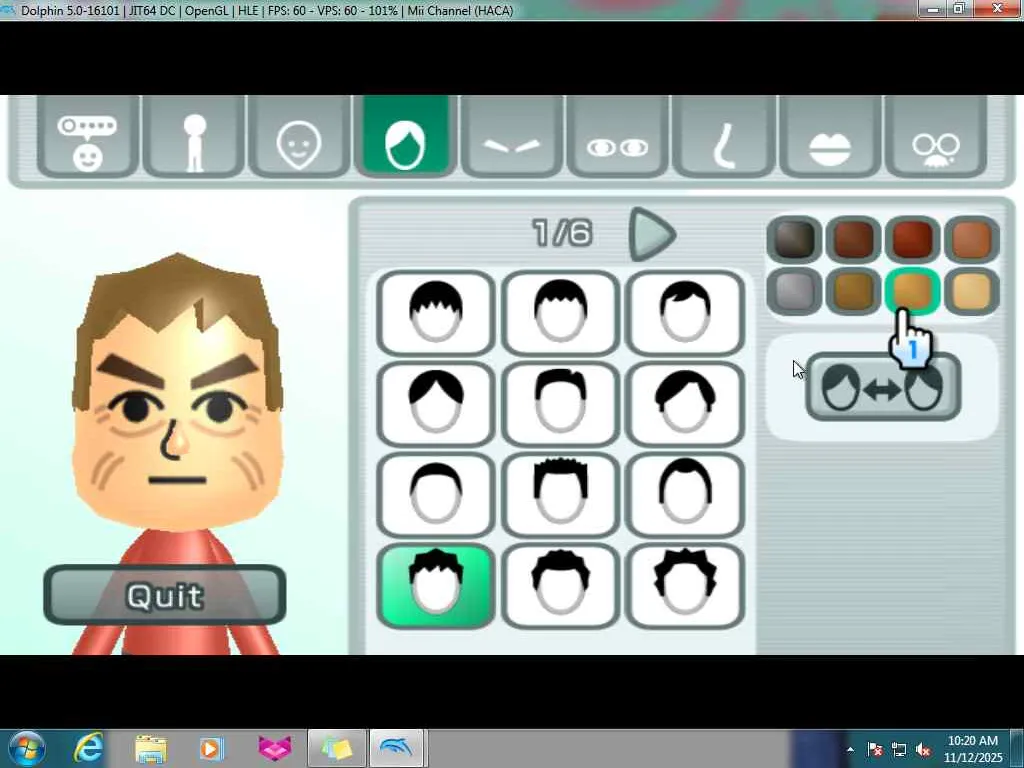Viewport: 1024px width, 768px height.
Task: Choose the jagged short bangs hairstyle, top middle
Action: click(x=560, y=313)
